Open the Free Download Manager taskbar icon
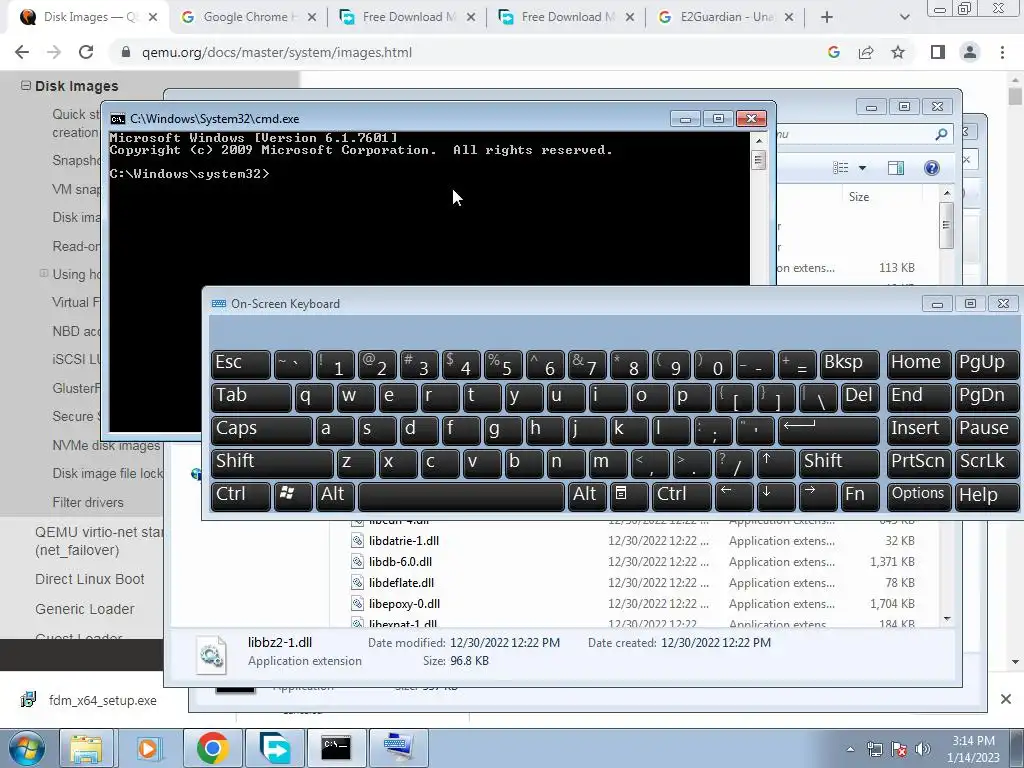 pyautogui.click(x=274, y=748)
